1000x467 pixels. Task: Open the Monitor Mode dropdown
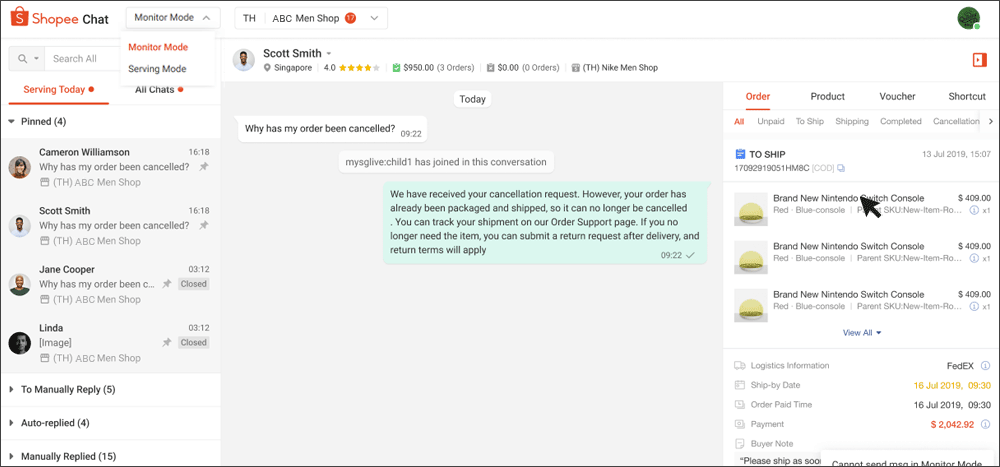pyautogui.click(x=173, y=18)
